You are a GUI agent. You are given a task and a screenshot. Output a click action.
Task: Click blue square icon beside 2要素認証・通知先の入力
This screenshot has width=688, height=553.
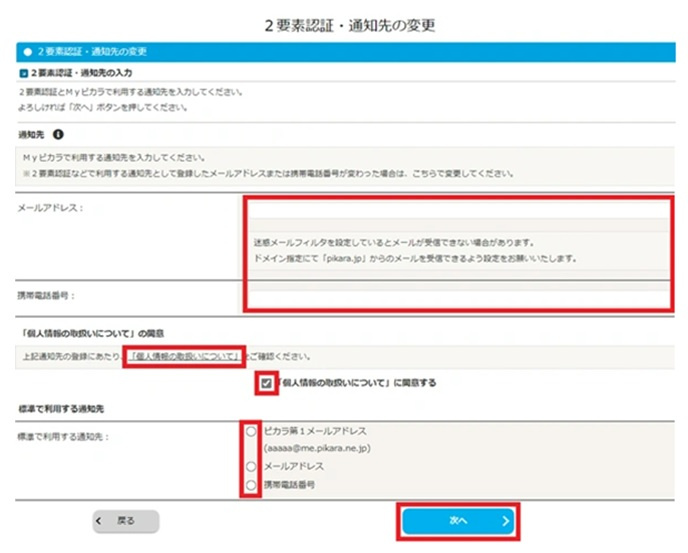point(24,73)
